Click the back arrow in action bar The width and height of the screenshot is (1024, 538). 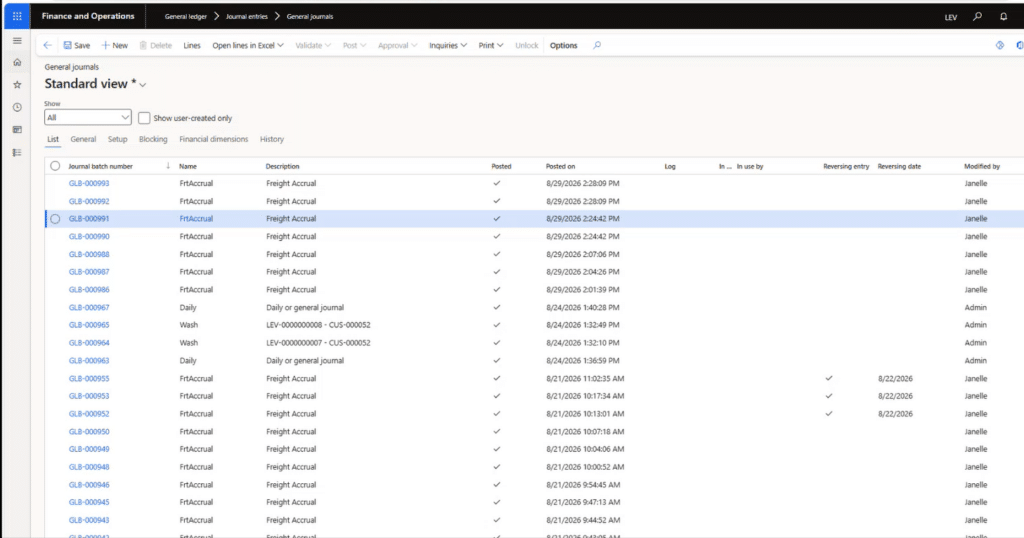pyautogui.click(x=47, y=45)
